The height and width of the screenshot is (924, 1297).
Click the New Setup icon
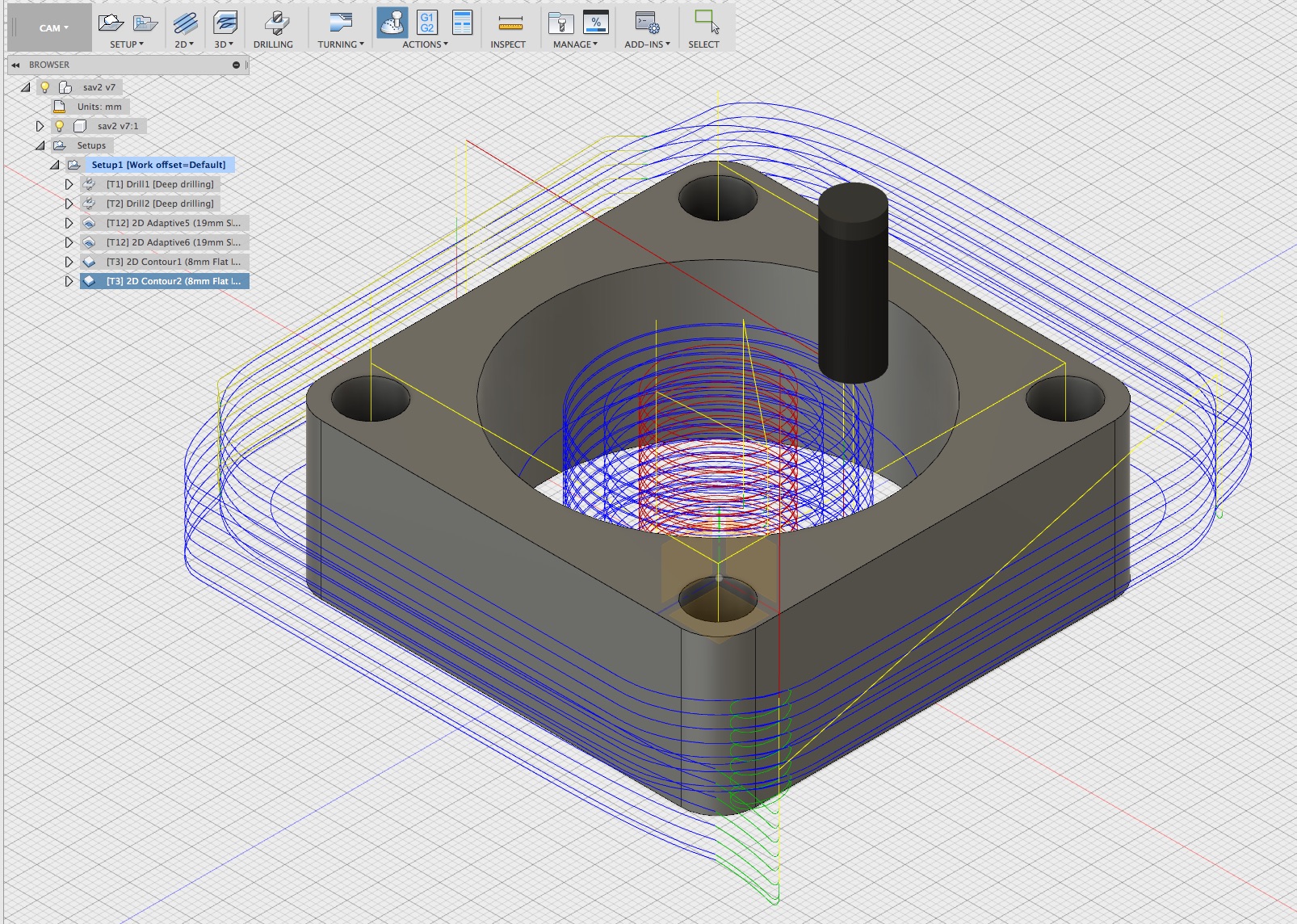click(x=111, y=23)
